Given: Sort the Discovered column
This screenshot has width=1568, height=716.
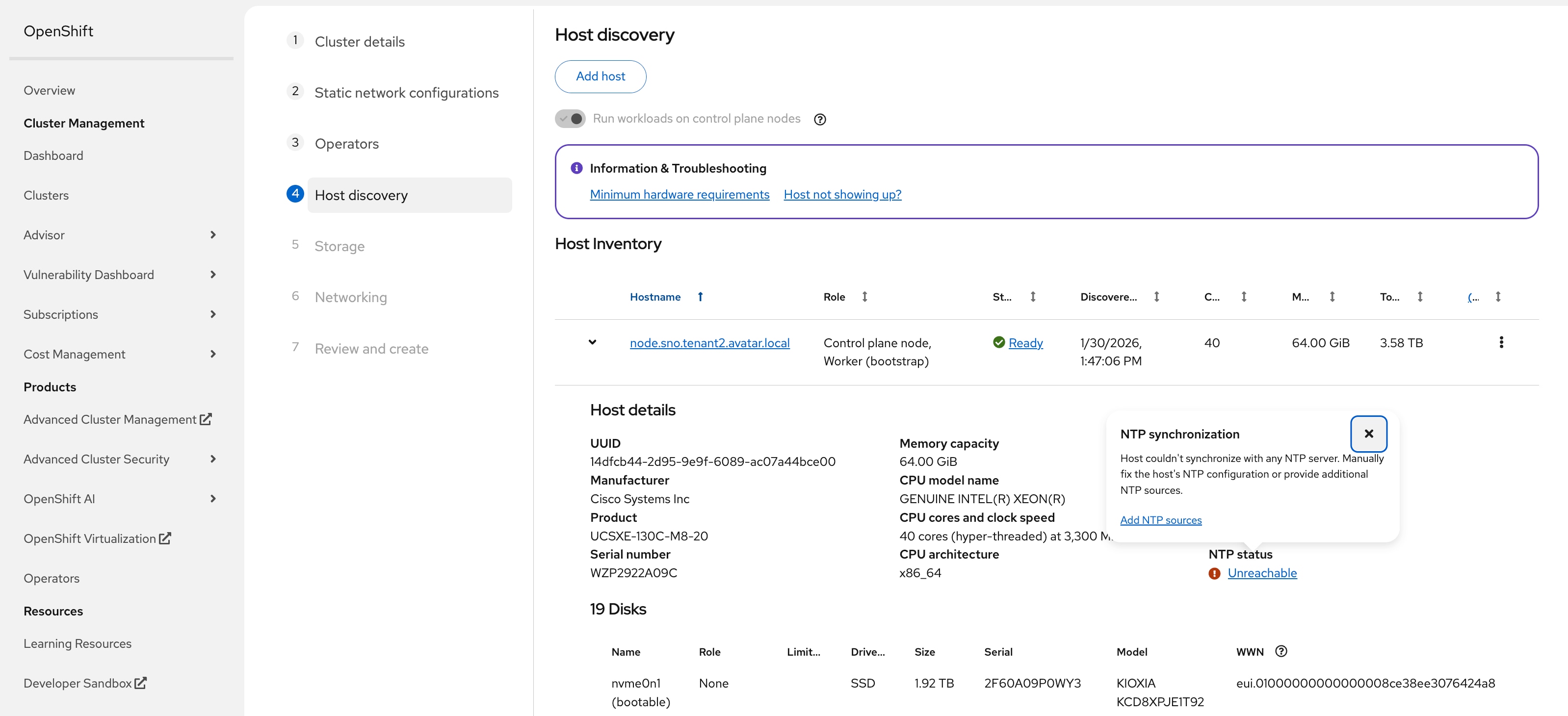Looking at the screenshot, I should (1156, 297).
